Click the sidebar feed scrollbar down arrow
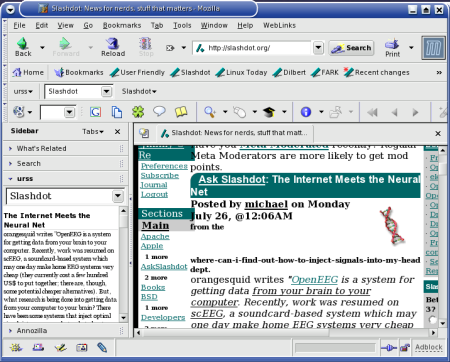The image size is (450, 362). [x=123, y=318]
